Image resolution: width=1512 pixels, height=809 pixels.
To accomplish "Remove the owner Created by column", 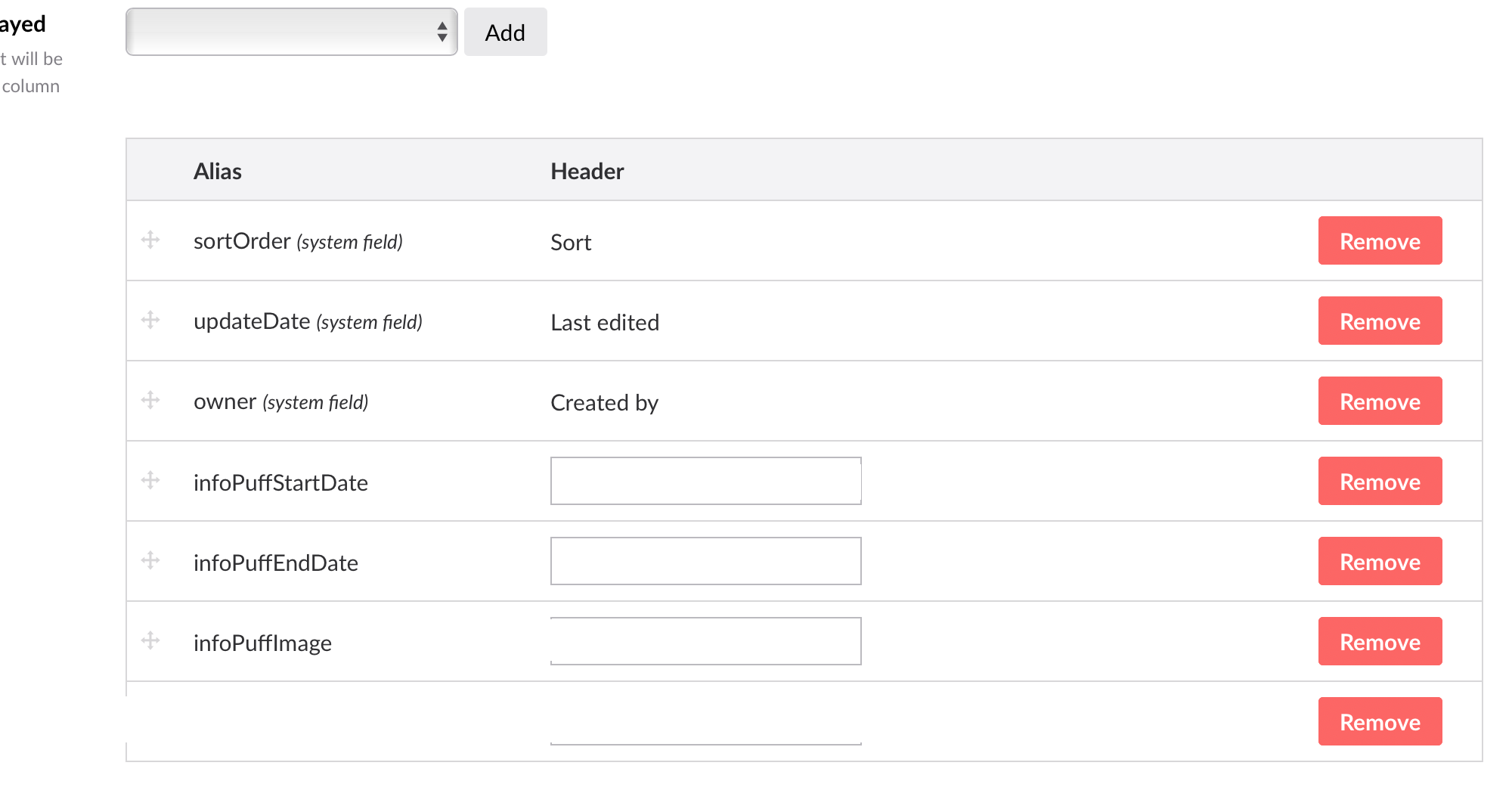I will coord(1379,401).
